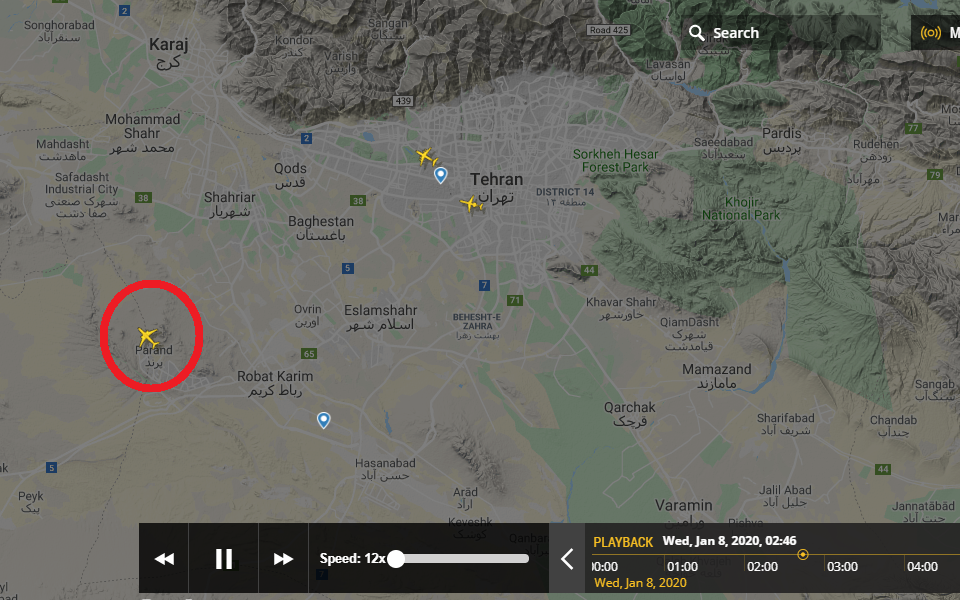Screen dimensions: 960x600
Task: Pause the flight playback
Action: [x=223, y=558]
